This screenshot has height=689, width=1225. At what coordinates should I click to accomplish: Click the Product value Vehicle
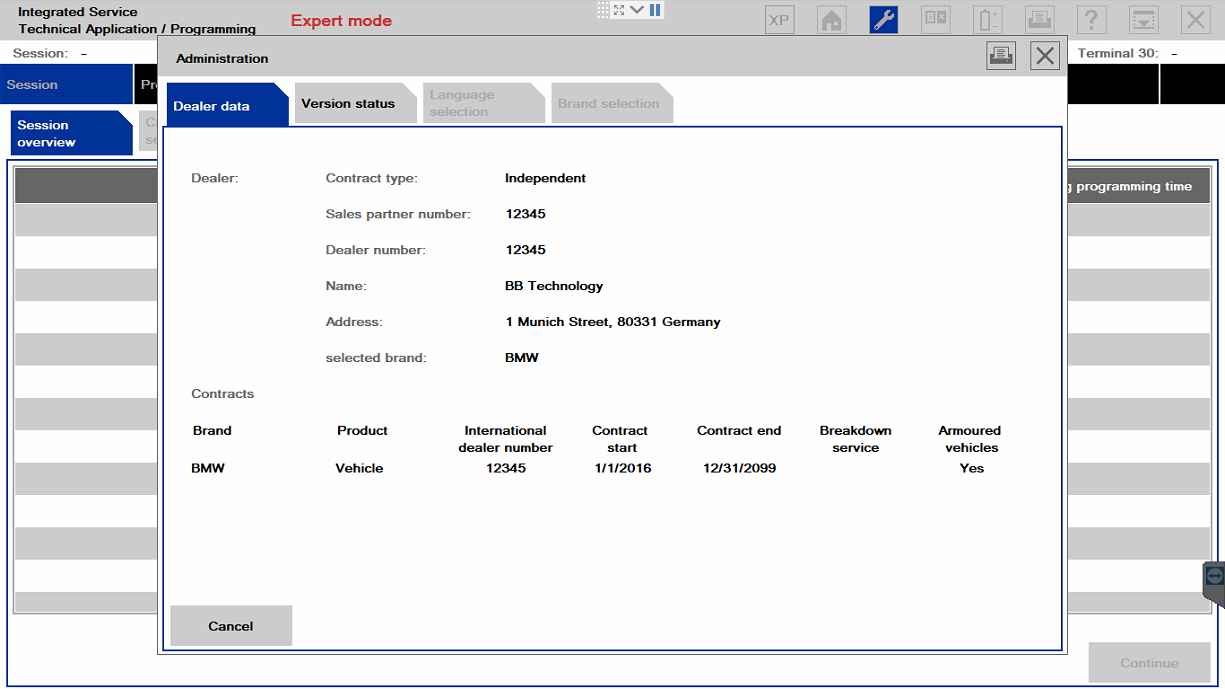pos(359,468)
